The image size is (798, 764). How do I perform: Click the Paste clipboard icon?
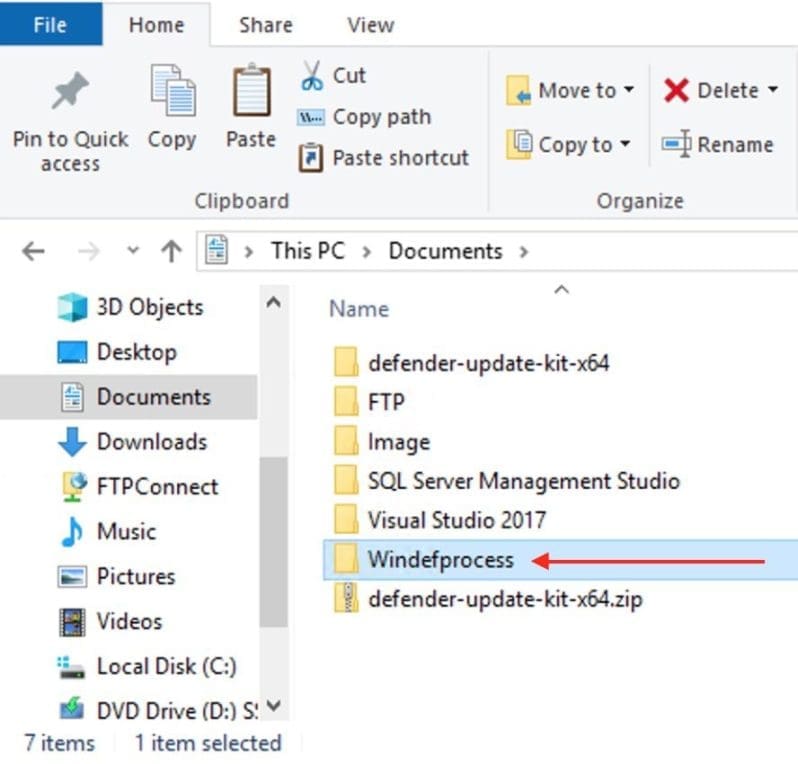[251, 93]
